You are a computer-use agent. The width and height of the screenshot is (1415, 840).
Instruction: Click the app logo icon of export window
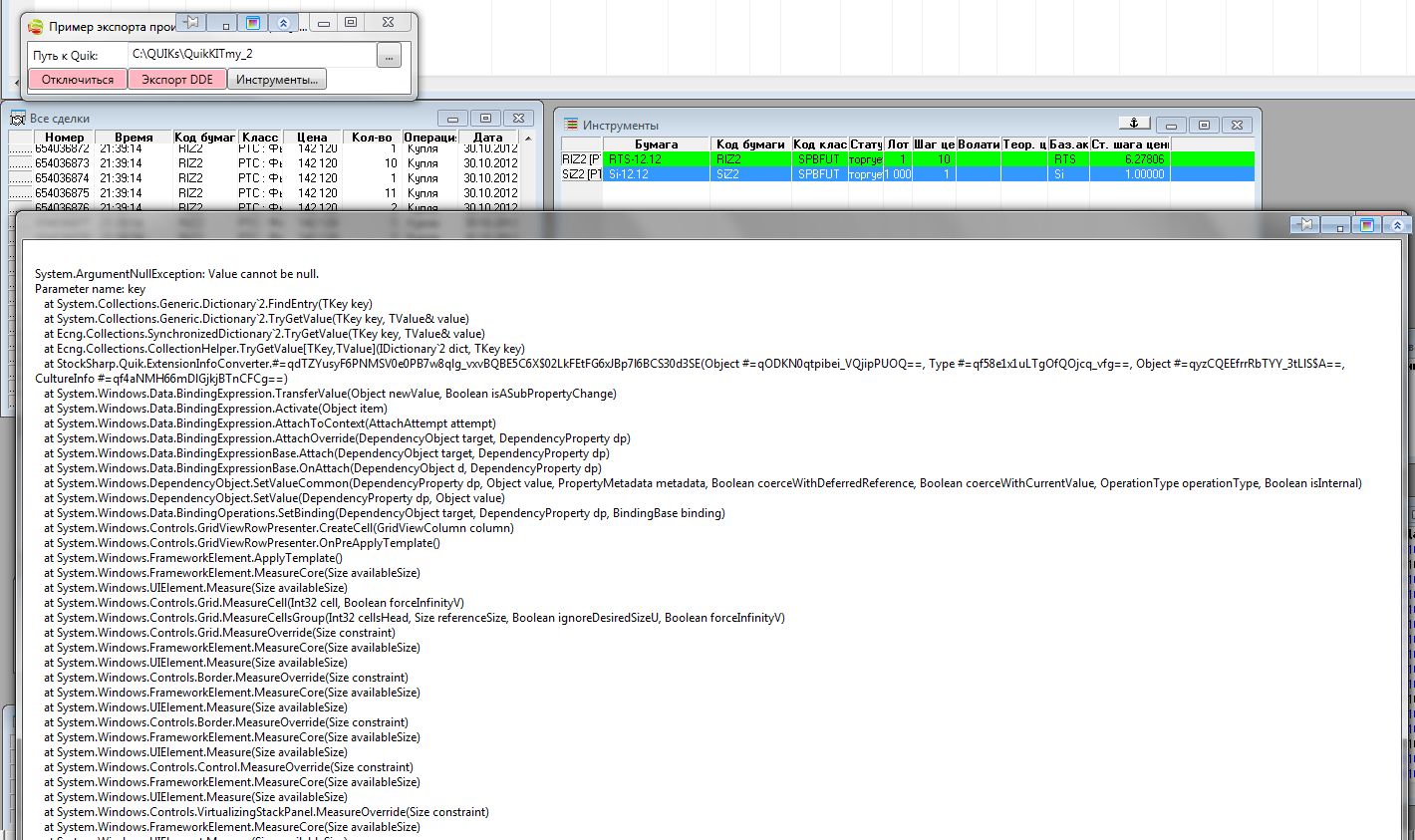(x=36, y=27)
